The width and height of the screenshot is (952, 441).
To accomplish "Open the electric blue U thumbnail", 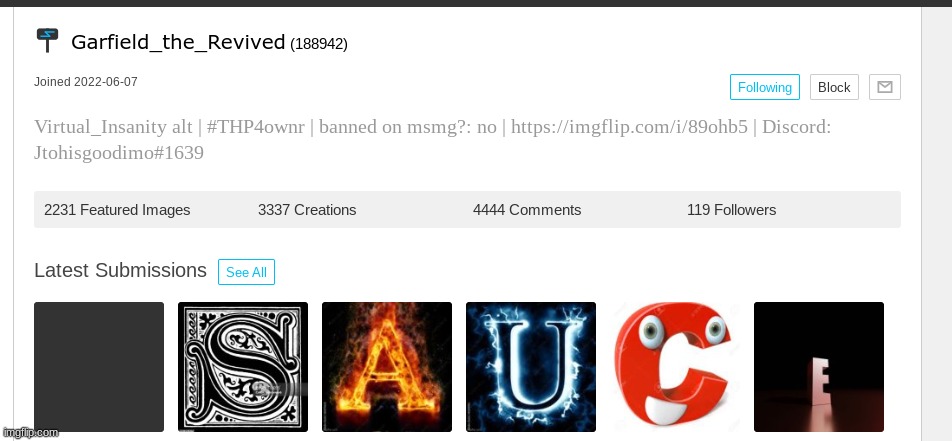I will click(x=531, y=366).
